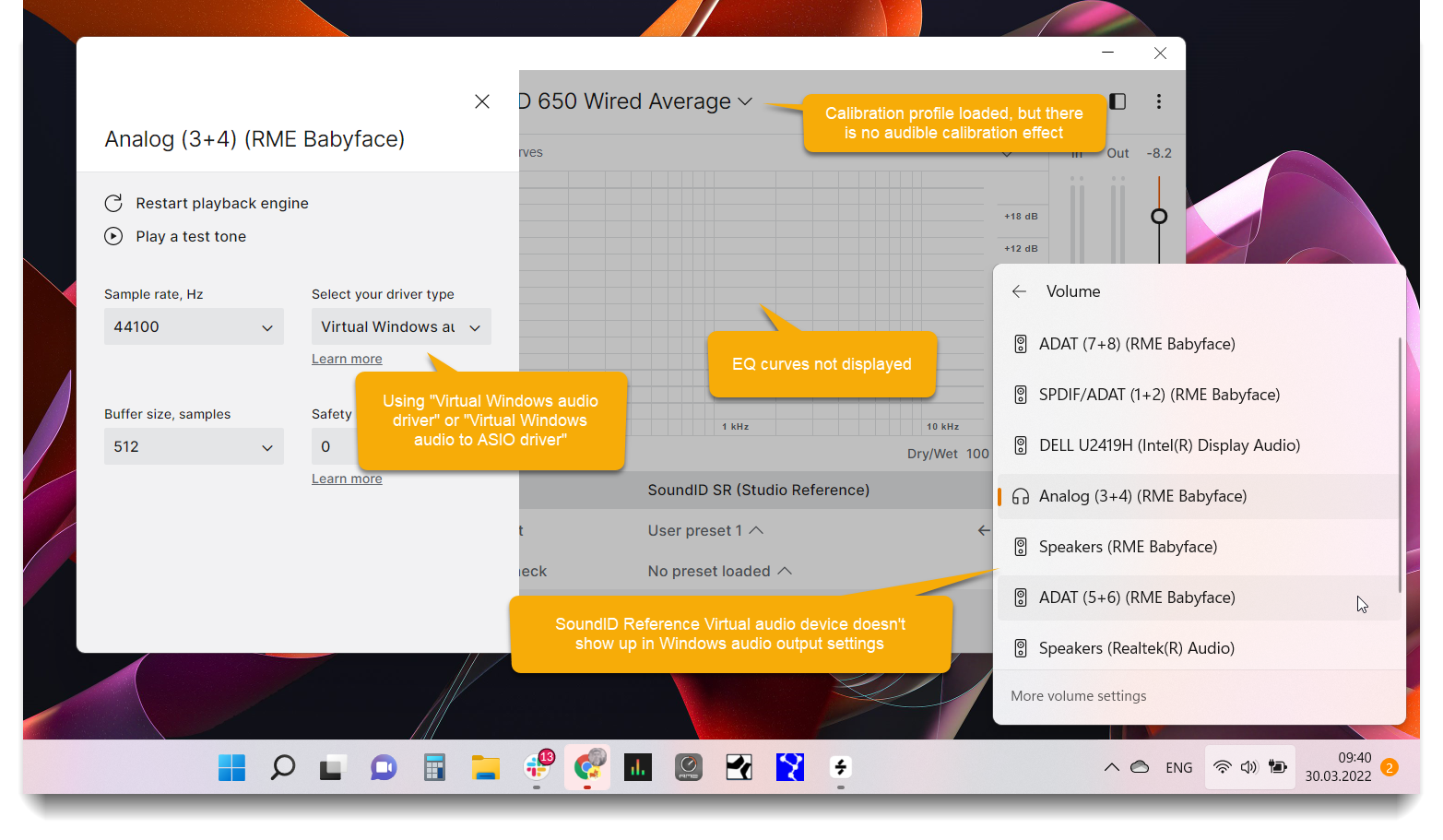
Task: Open the SoundID Reference taskbar icon
Action: (841, 767)
